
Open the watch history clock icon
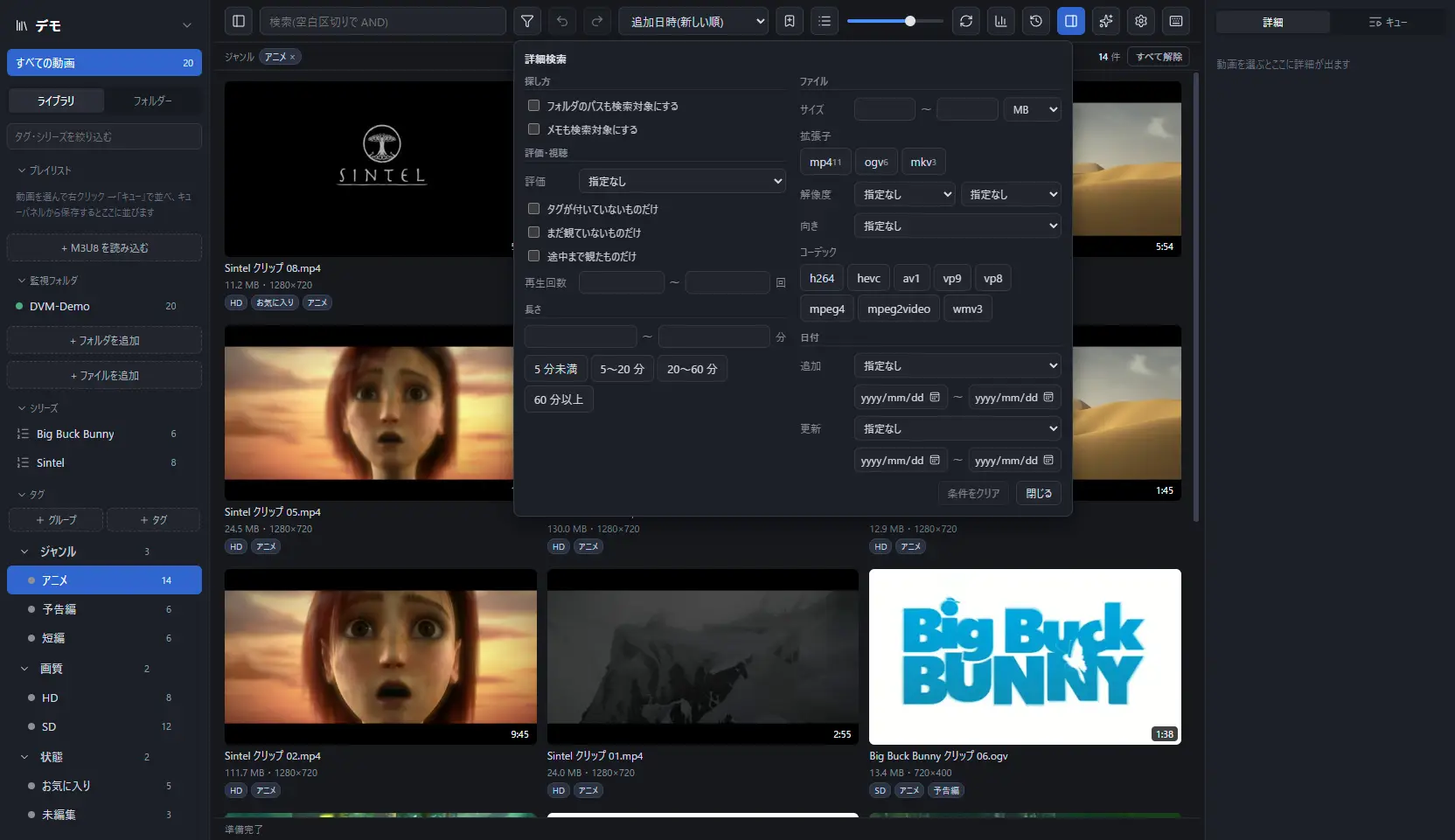[1036, 21]
